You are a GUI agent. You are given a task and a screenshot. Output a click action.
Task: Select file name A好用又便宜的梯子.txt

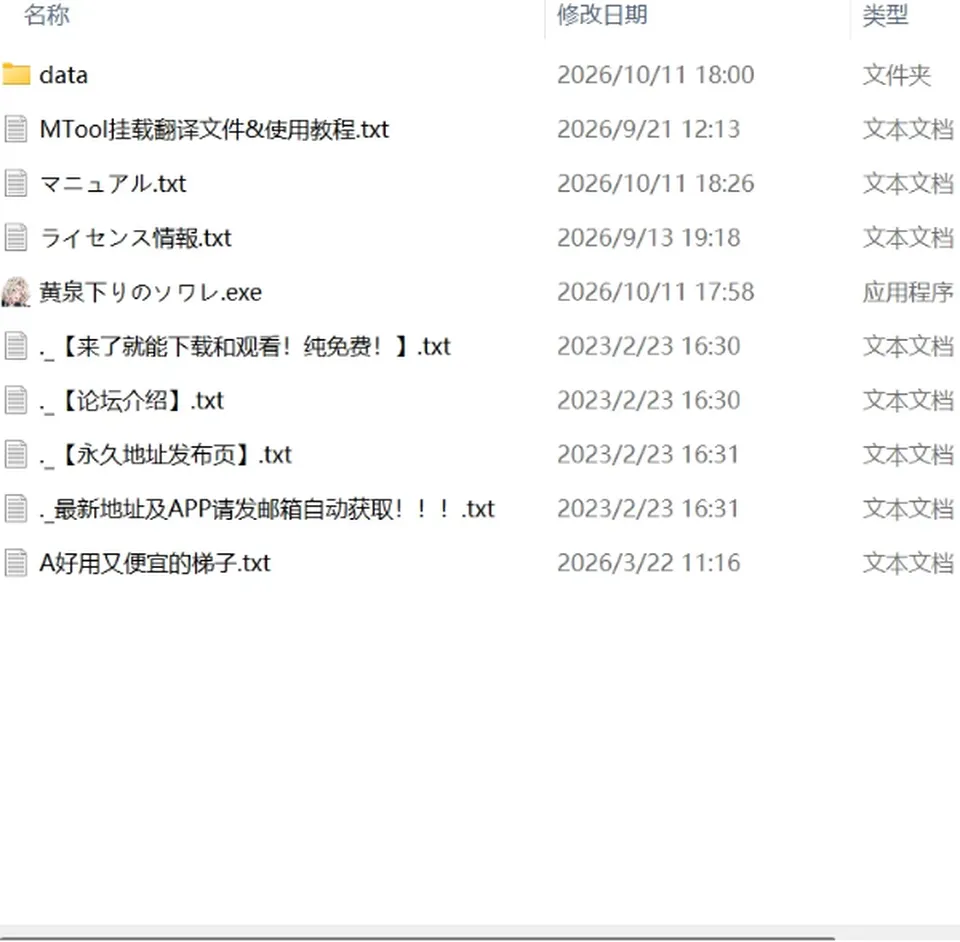pos(155,563)
